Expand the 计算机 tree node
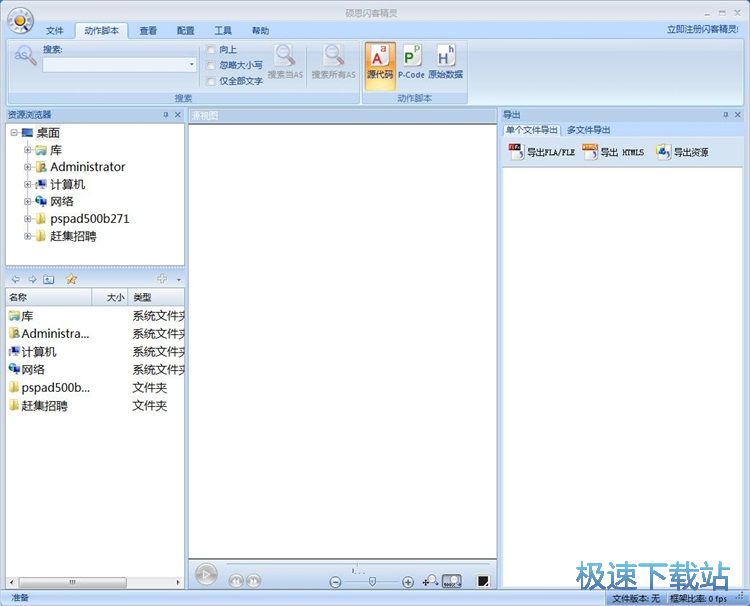This screenshot has height=606, width=750. tap(28, 184)
